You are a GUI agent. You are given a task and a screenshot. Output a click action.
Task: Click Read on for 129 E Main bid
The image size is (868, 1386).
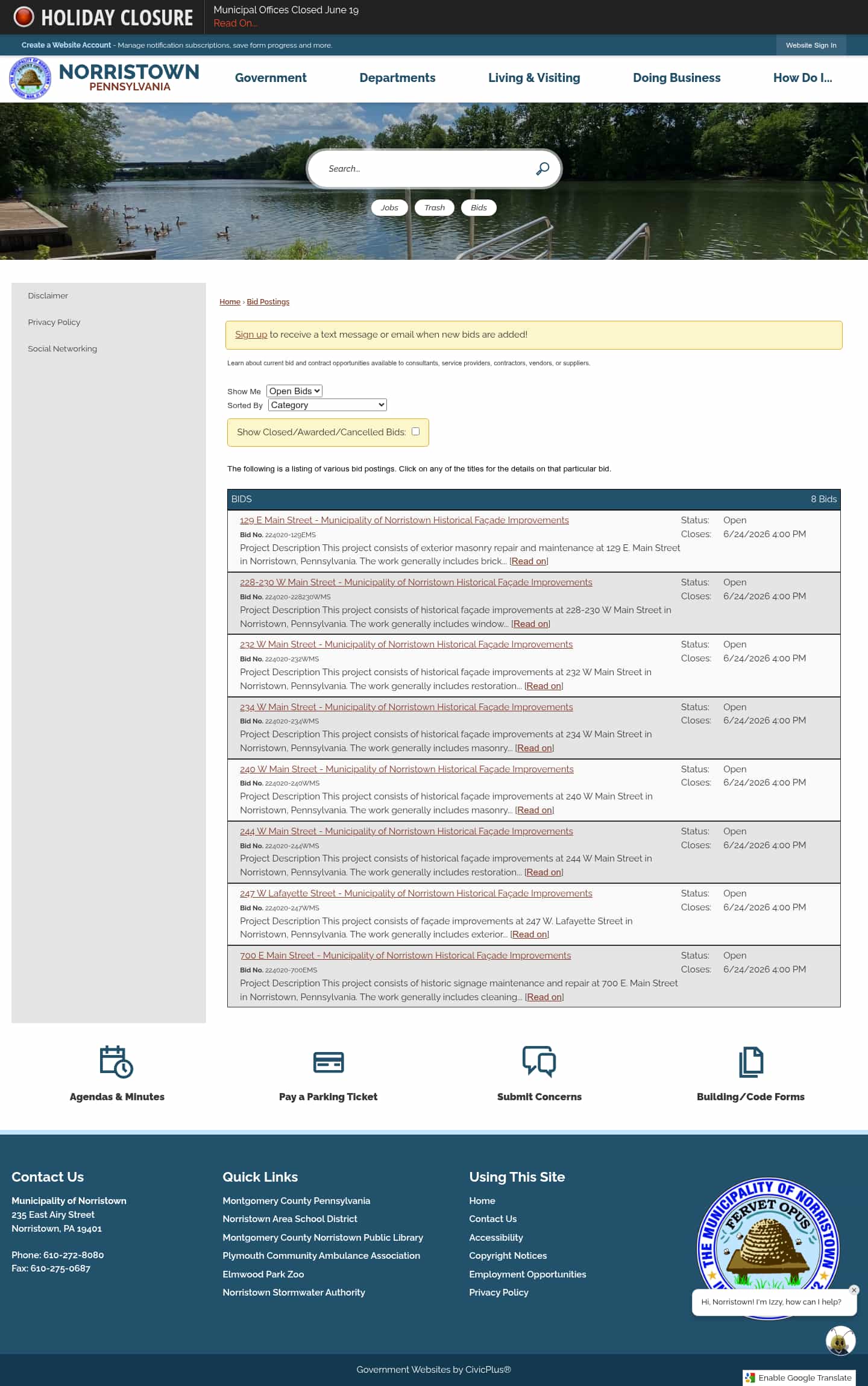coord(529,561)
